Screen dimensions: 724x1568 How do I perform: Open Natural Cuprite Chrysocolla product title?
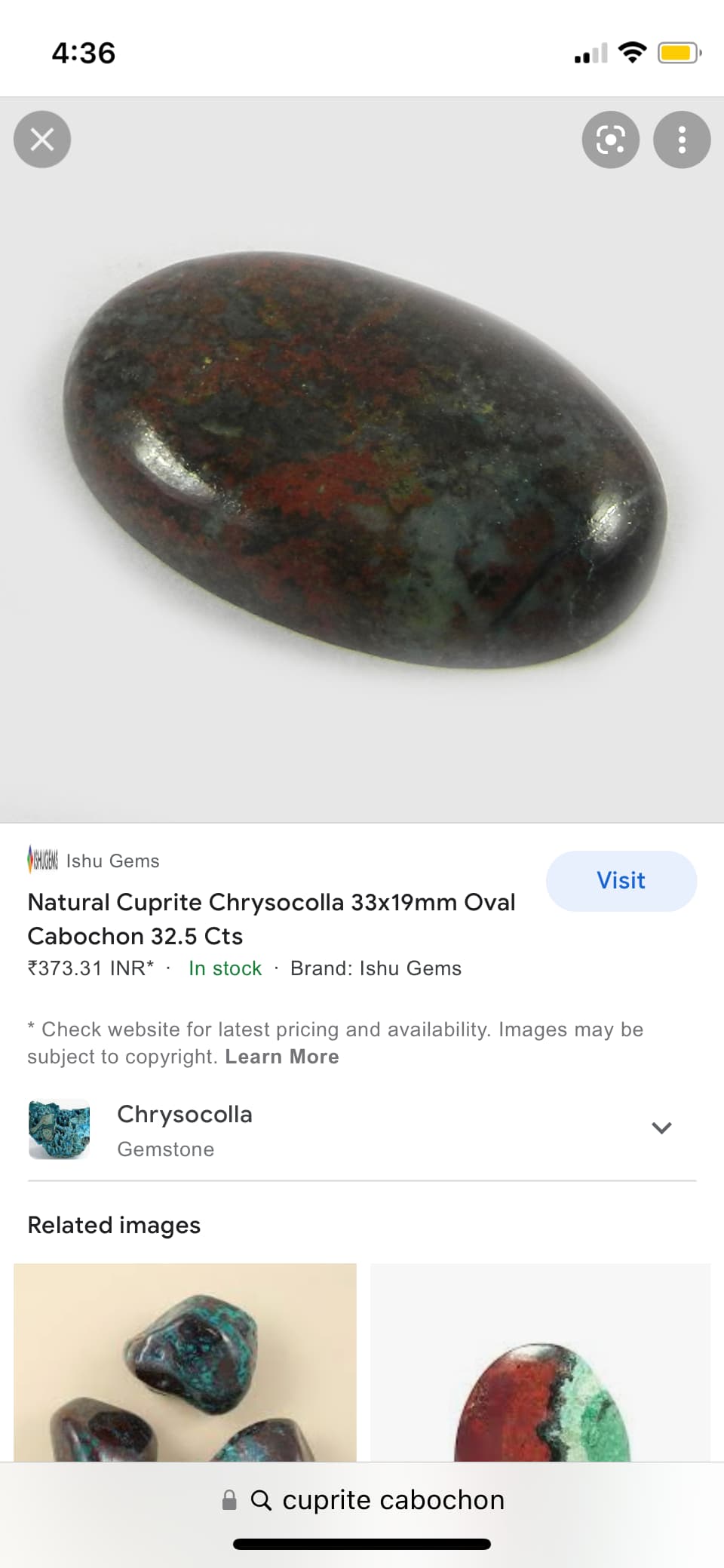pos(271,919)
